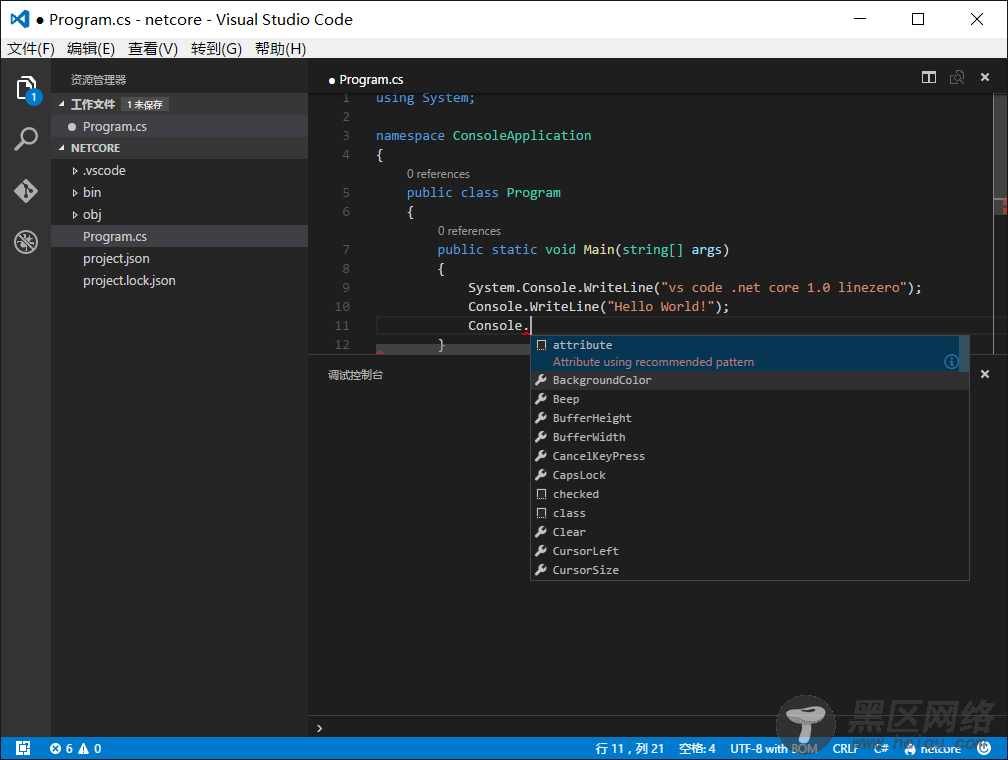Open the 帮助(H) menu
1008x760 pixels.
pyautogui.click(x=280, y=49)
